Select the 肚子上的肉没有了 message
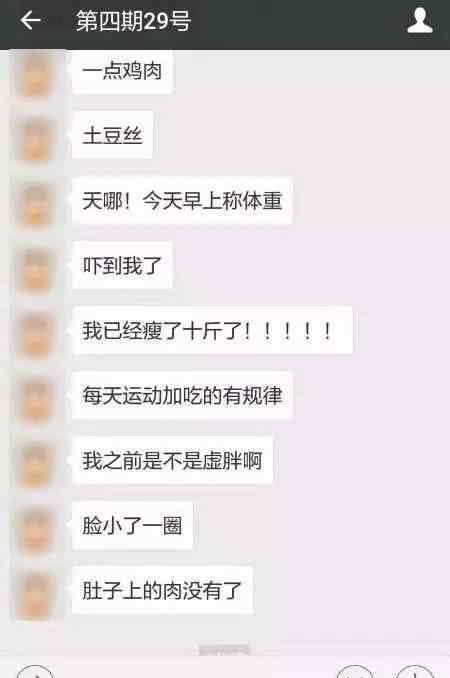This screenshot has height=678, width=450. click(x=162, y=590)
